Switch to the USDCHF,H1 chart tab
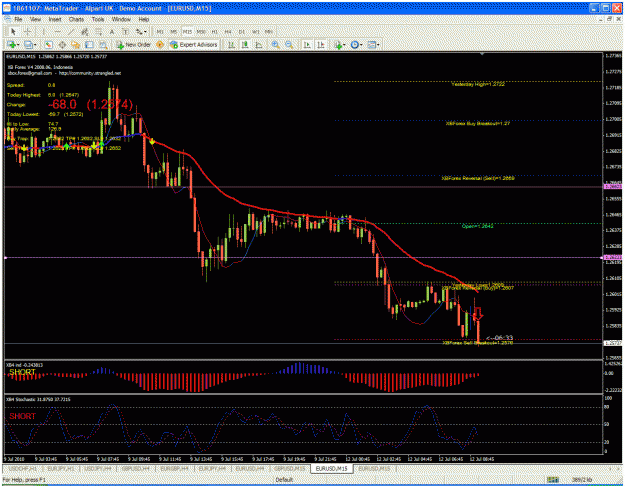 coord(22,469)
